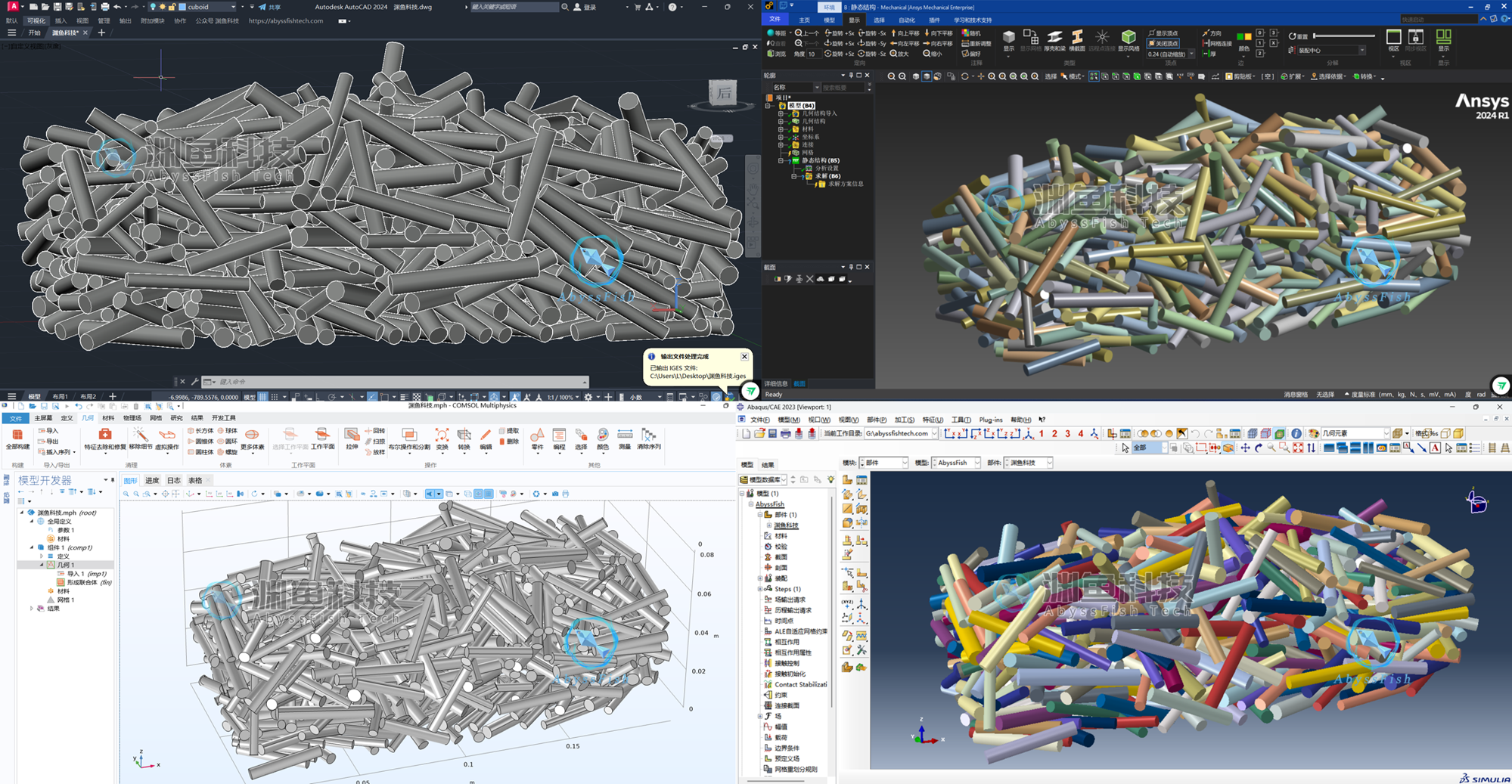The image size is (1512, 784).
Task: Switch to COMSOL Progress tab
Action: coord(152,480)
